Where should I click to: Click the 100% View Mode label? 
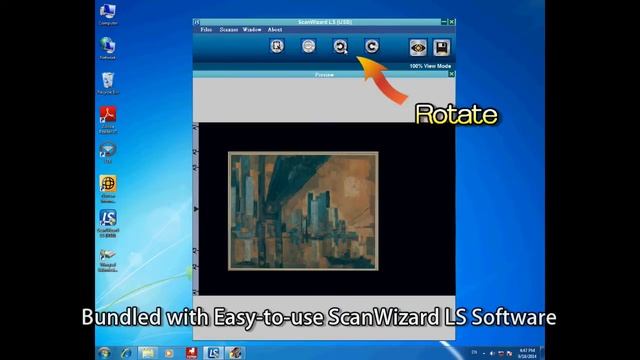(x=430, y=66)
